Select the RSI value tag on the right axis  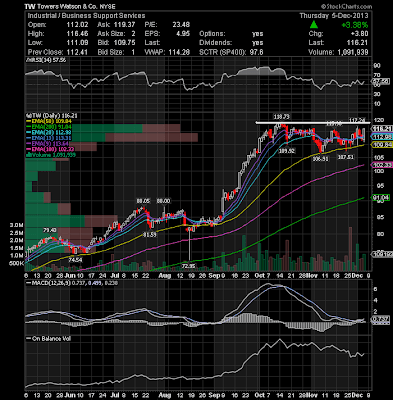pos(380,81)
